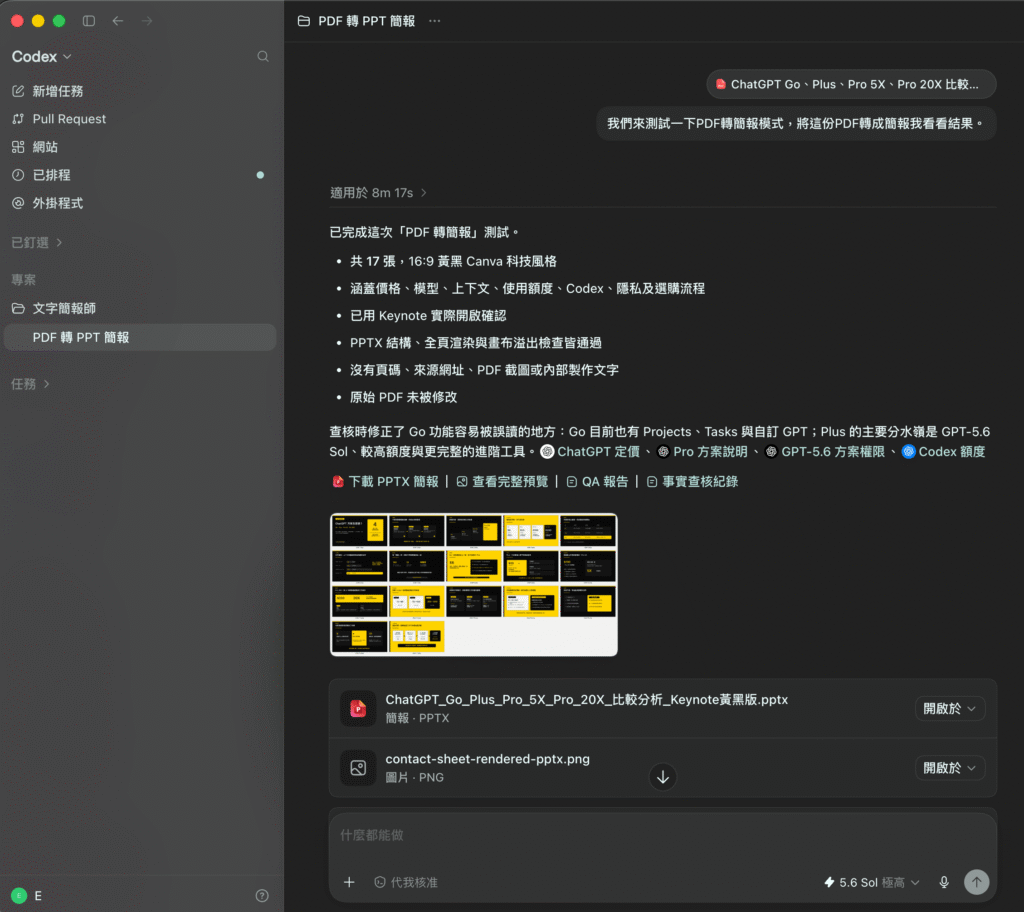This screenshot has width=1024, height=912.
Task: Click 查看完整預覽 link
Action: tap(502, 481)
